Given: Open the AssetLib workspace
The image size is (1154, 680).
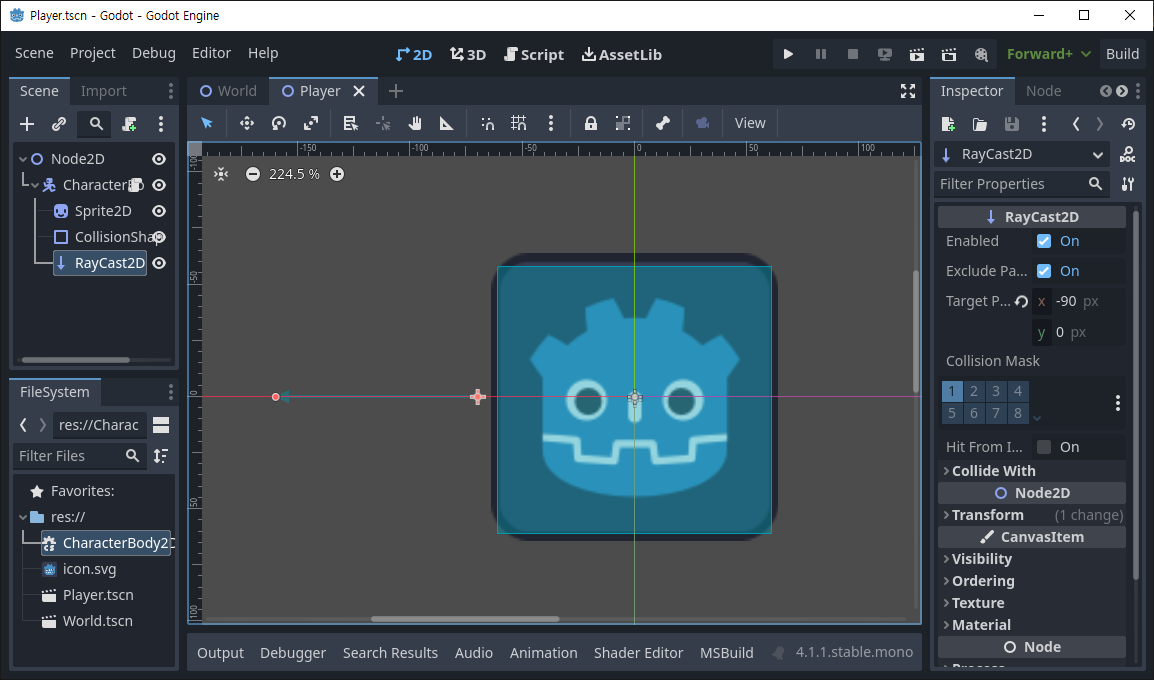Looking at the screenshot, I should pyautogui.click(x=622, y=54).
